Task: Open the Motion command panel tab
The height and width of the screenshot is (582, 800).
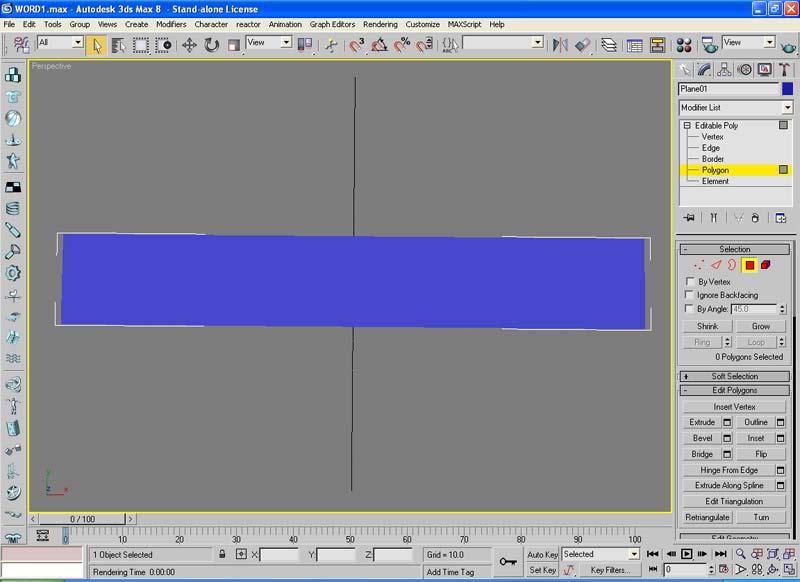Action: click(744, 69)
